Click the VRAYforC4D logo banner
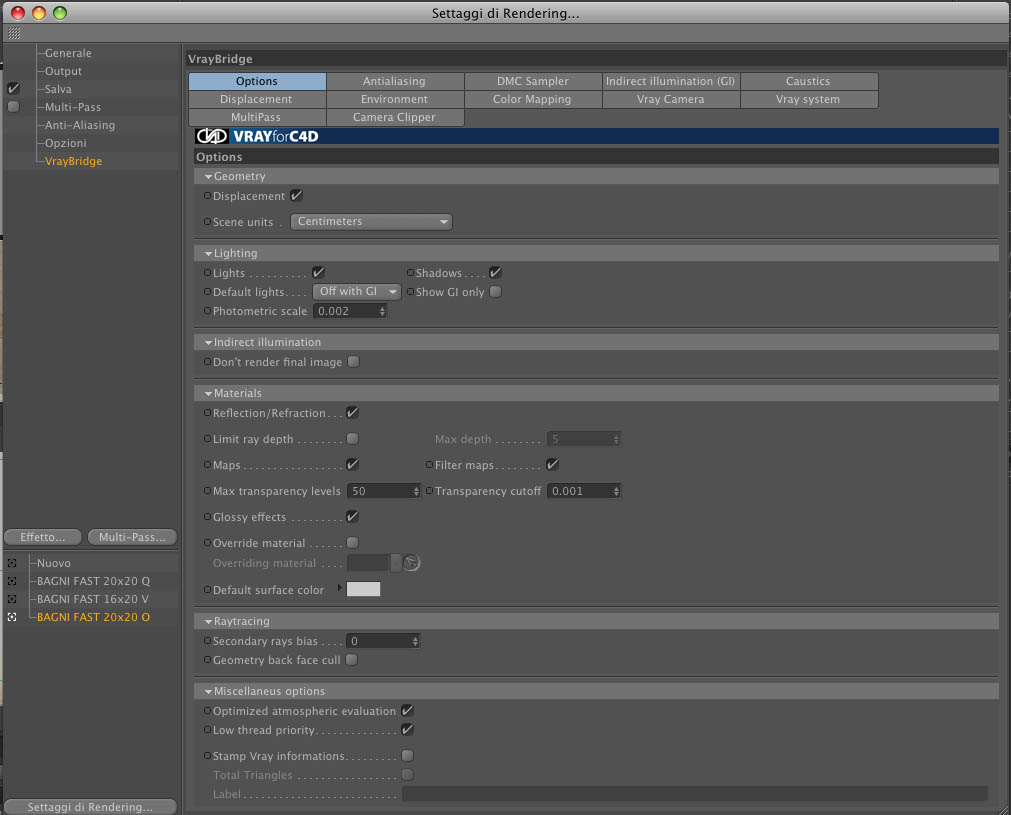The height and width of the screenshot is (815, 1011). click(596, 136)
